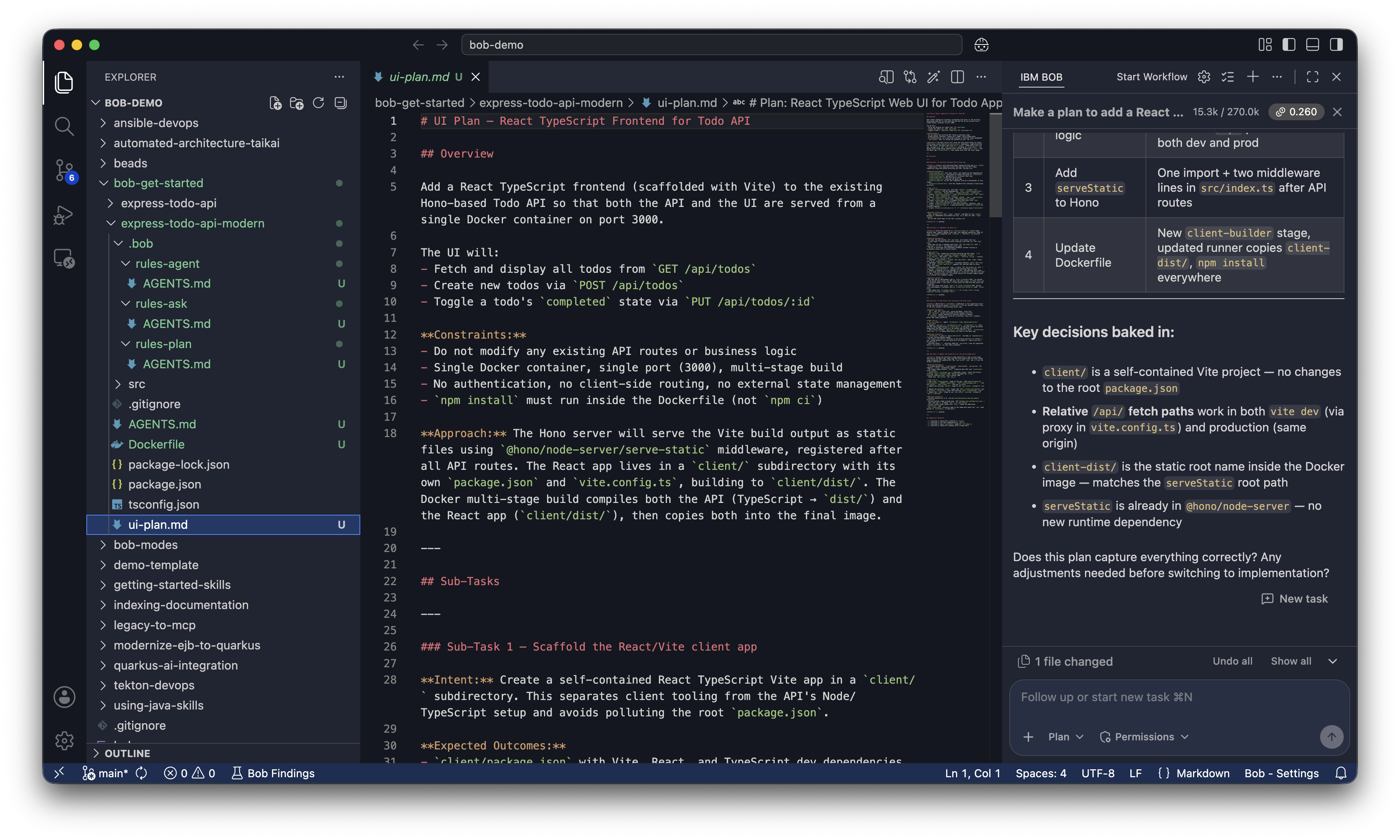
Task: Select the IBM BOB panel tab
Action: pos(1041,77)
